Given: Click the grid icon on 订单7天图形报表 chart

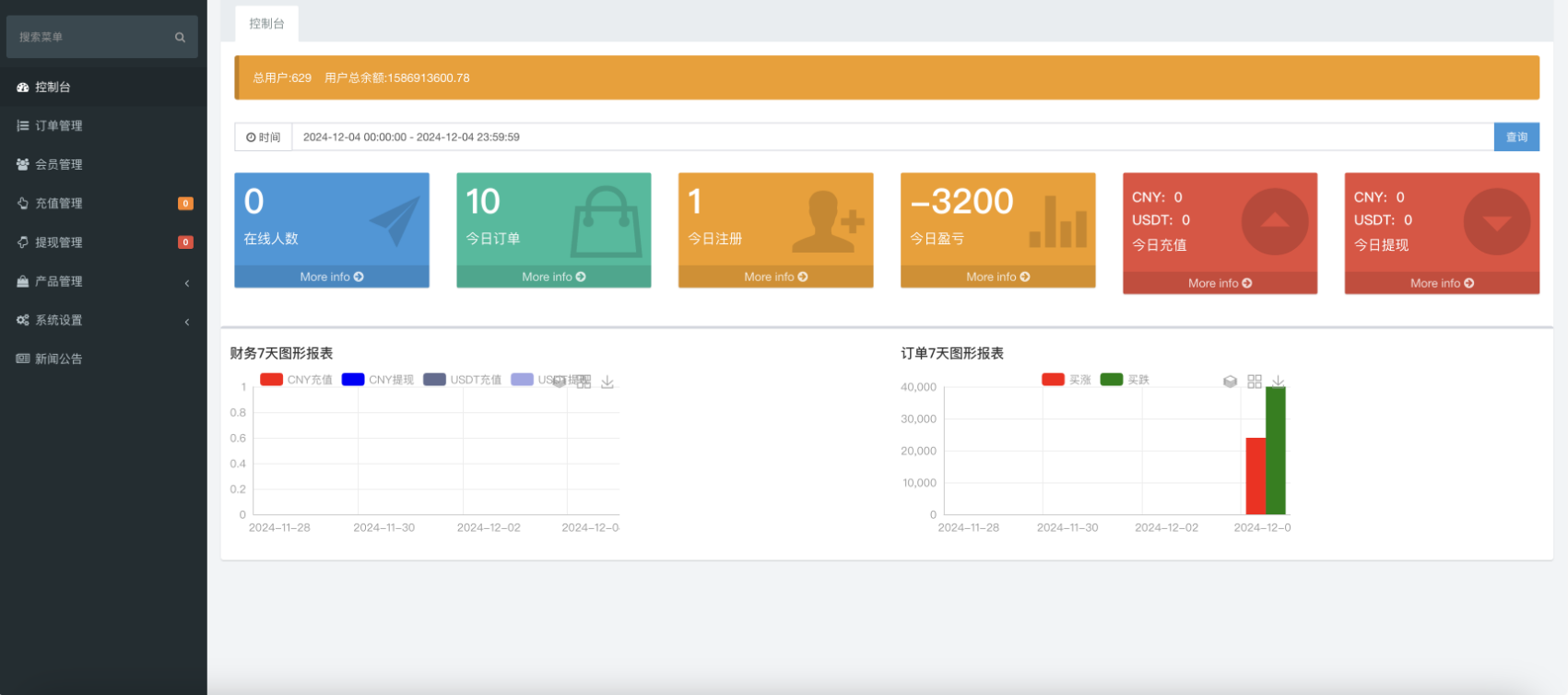Looking at the screenshot, I should (x=1255, y=382).
